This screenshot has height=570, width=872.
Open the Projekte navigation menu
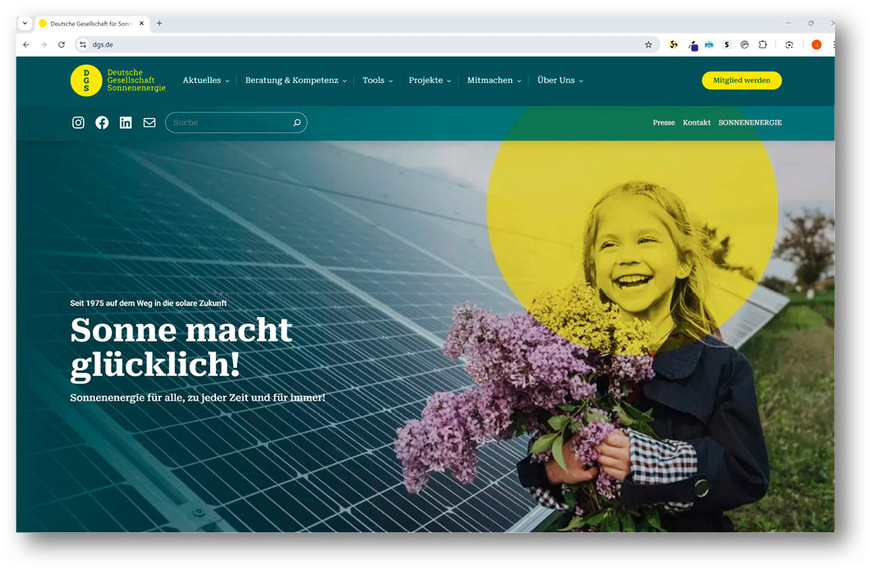[x=429, y=81]
